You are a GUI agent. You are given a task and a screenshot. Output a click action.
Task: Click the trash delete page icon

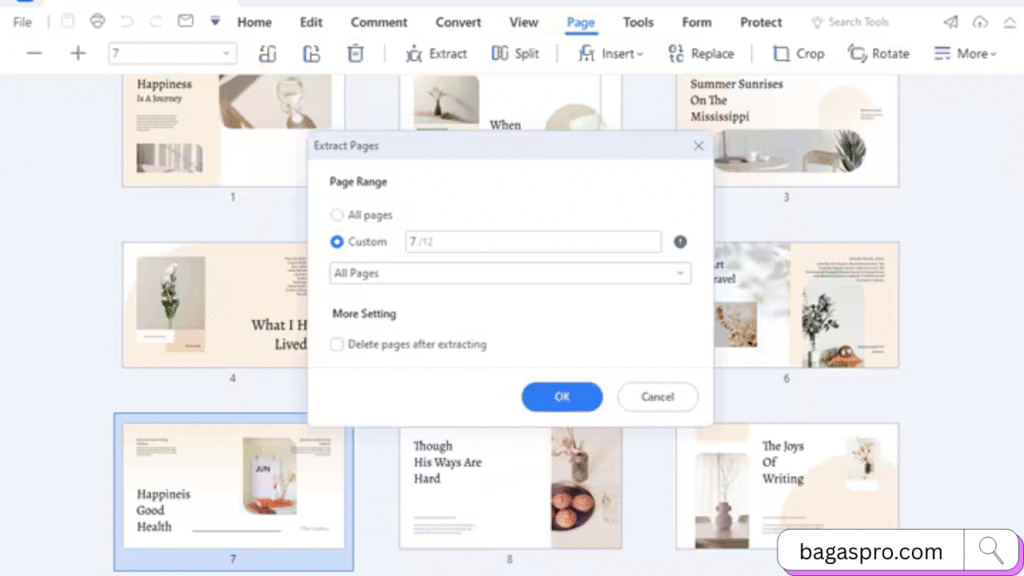tap(356, 54)
